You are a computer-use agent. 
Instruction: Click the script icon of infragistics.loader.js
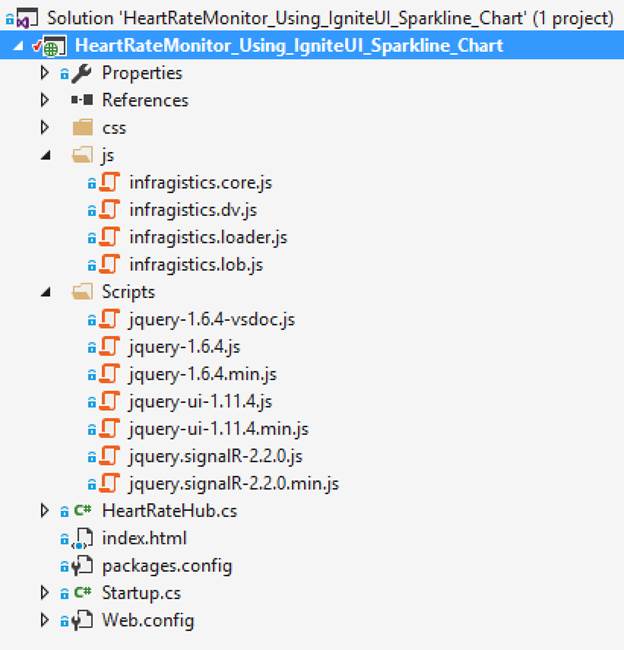coord(109,237)
